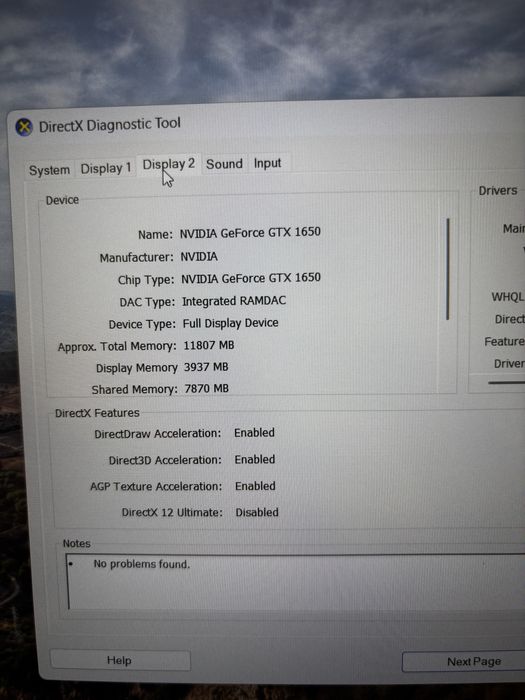Select the 11807 MB total memory value
The width and height of the screenshot is (525, 700).
tap(209, 345)
